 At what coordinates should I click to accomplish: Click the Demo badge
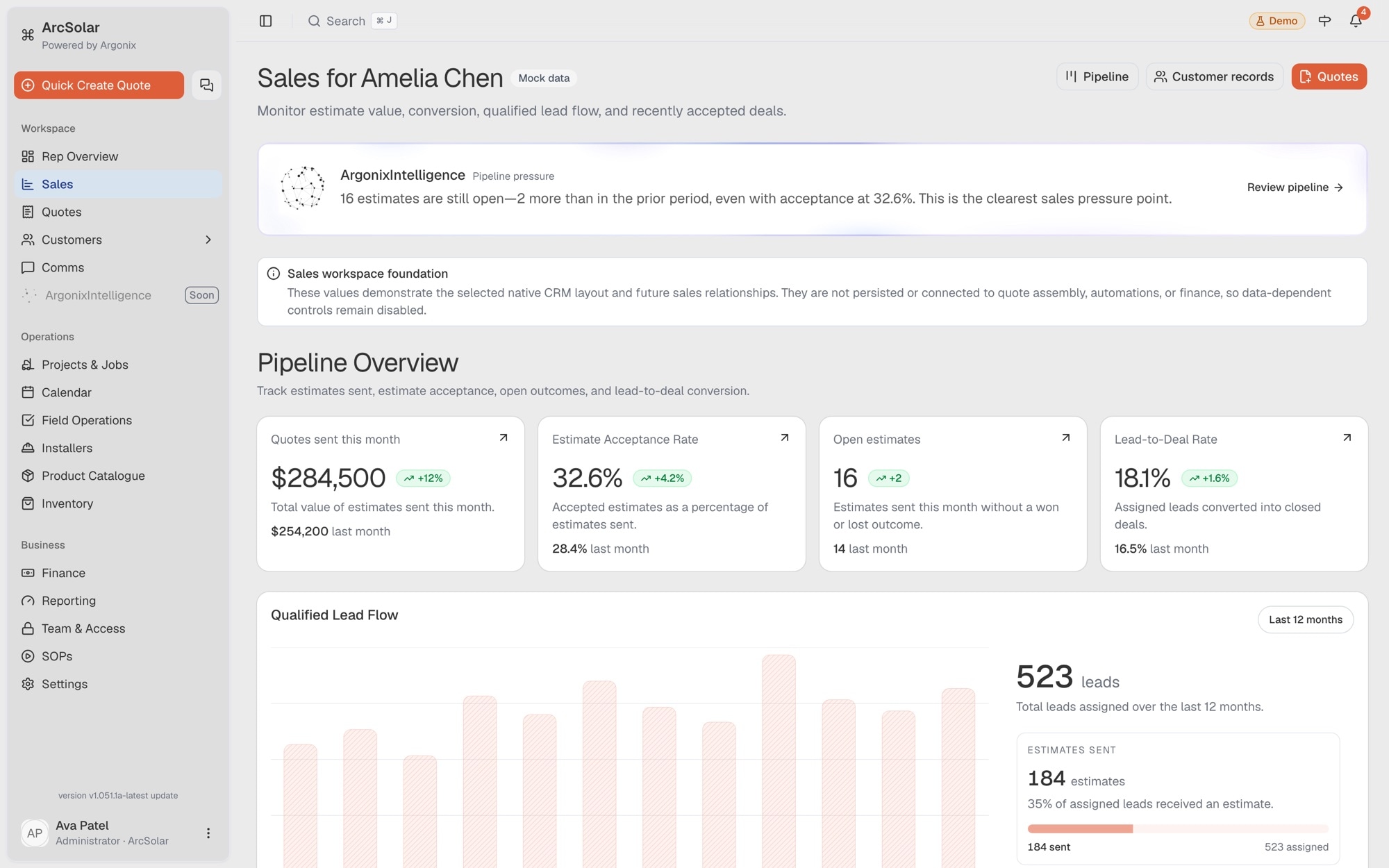pyautogui.click(x=1276, y=21)
